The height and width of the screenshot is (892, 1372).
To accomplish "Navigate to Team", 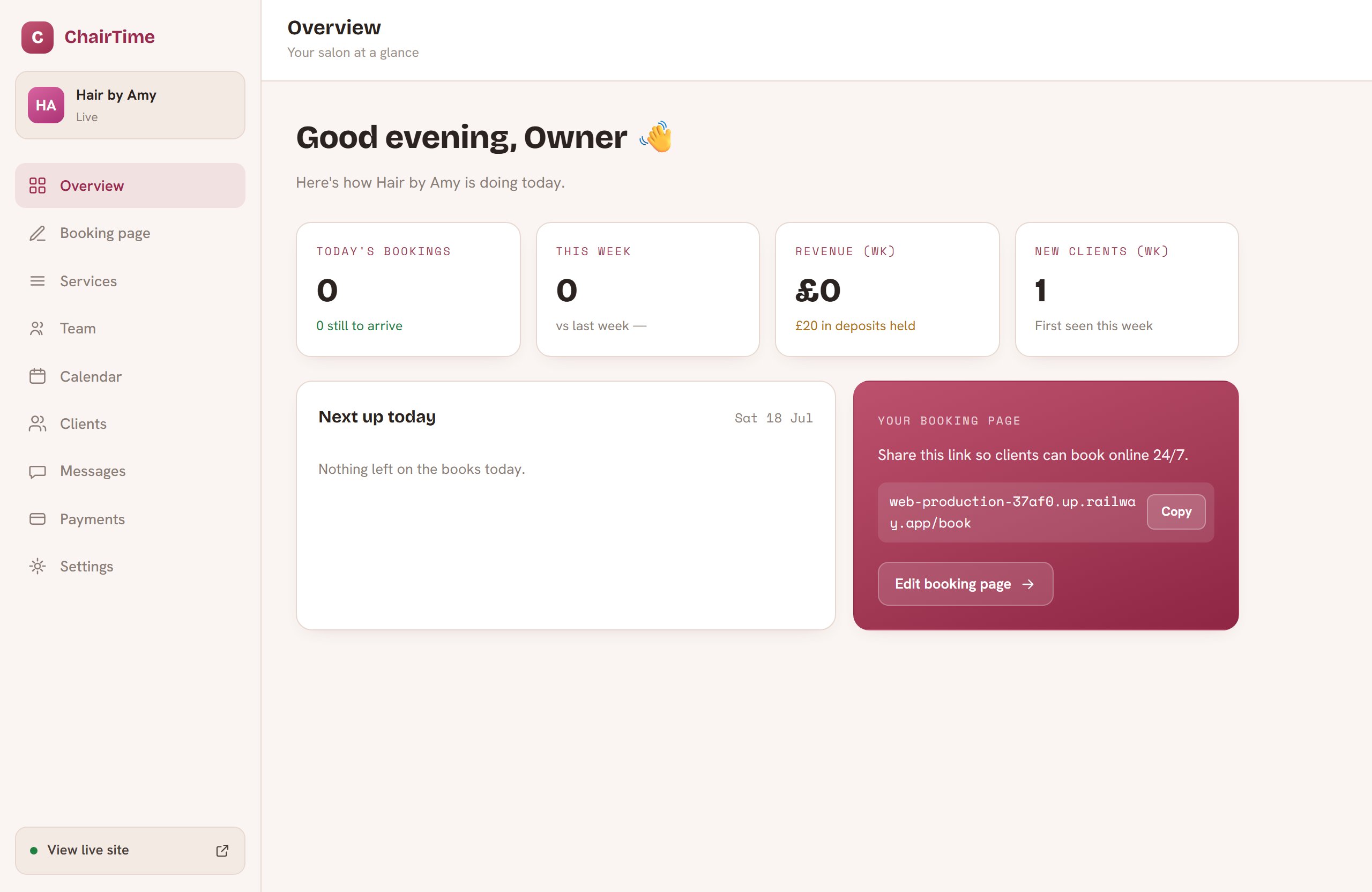I will 130,329.
